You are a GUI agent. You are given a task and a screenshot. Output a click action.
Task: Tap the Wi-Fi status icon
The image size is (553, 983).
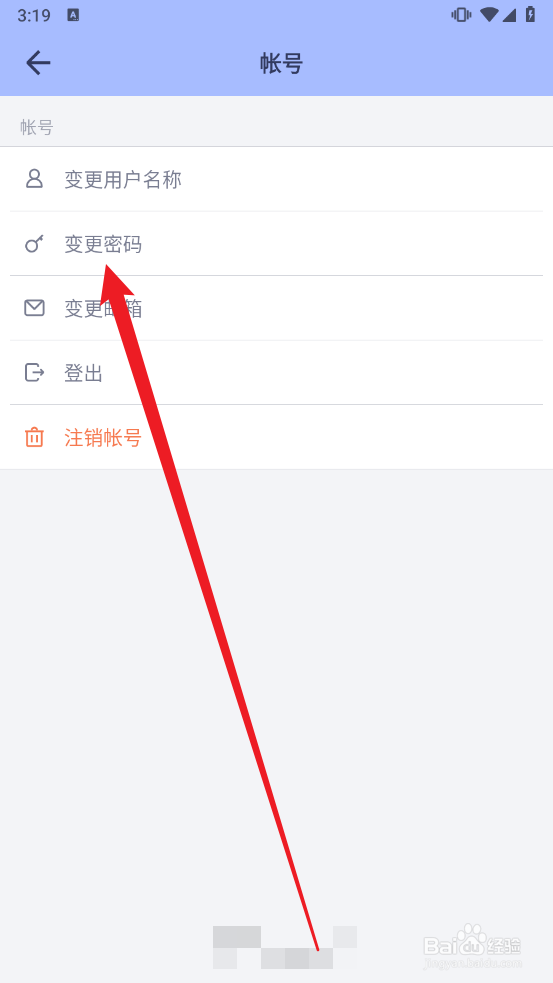click(488, 14)
